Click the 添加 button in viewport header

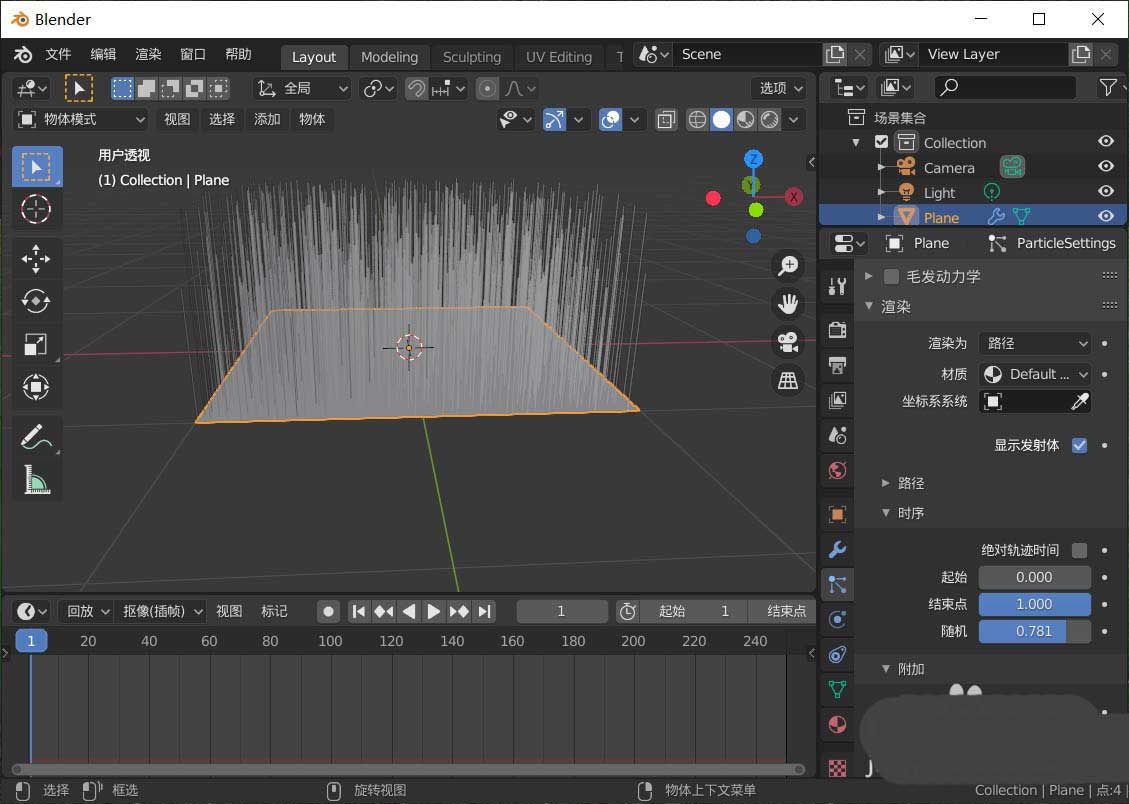(x=267, y=119)
